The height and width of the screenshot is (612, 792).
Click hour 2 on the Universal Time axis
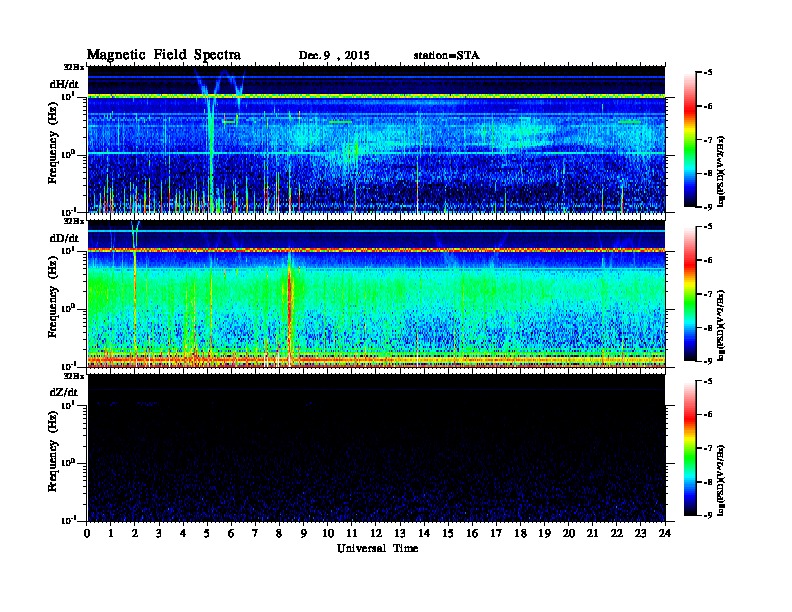pos(135,533)
